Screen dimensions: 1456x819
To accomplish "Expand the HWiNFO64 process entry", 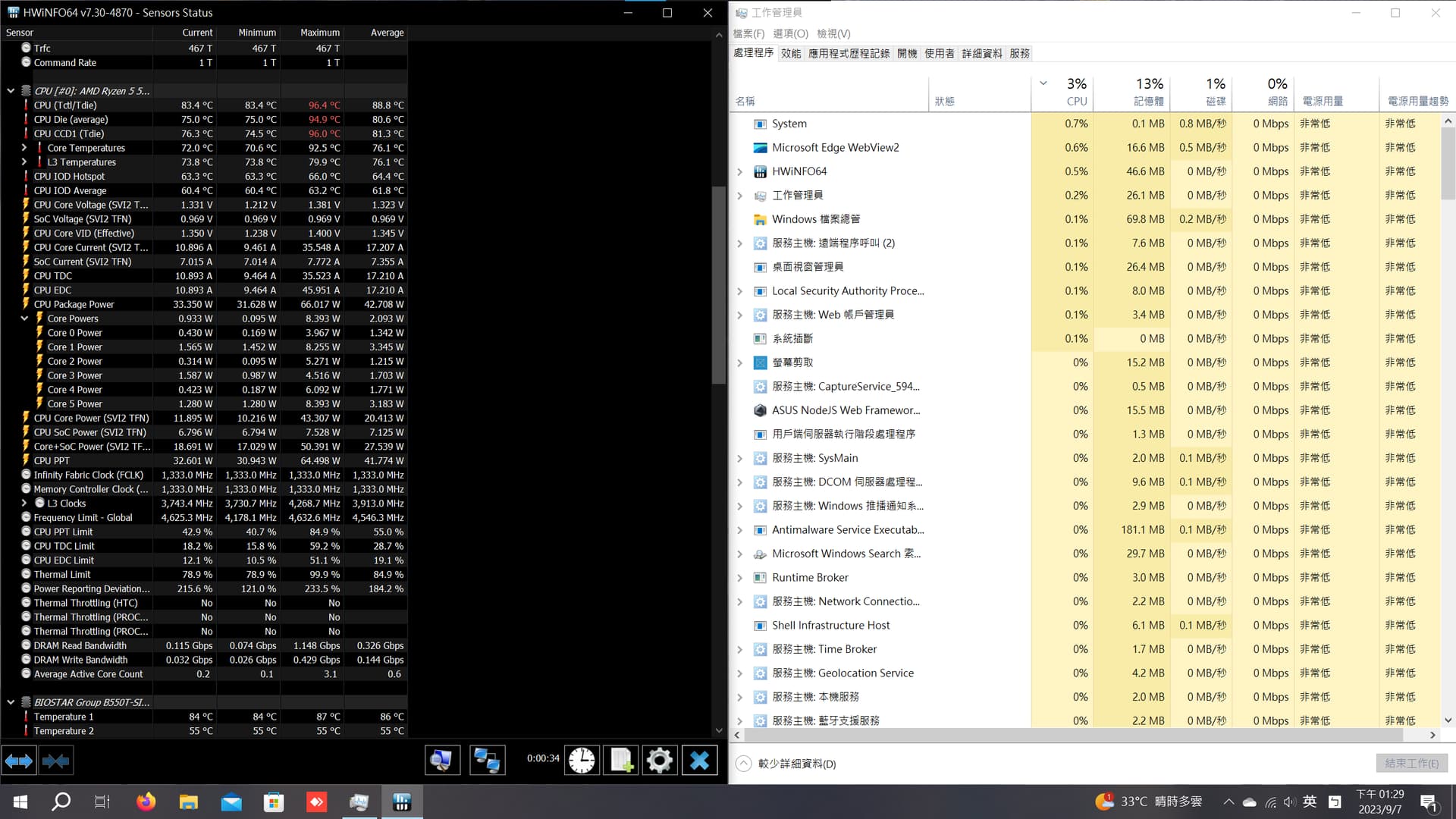I will pyautogui.click(x=740, y=172).
